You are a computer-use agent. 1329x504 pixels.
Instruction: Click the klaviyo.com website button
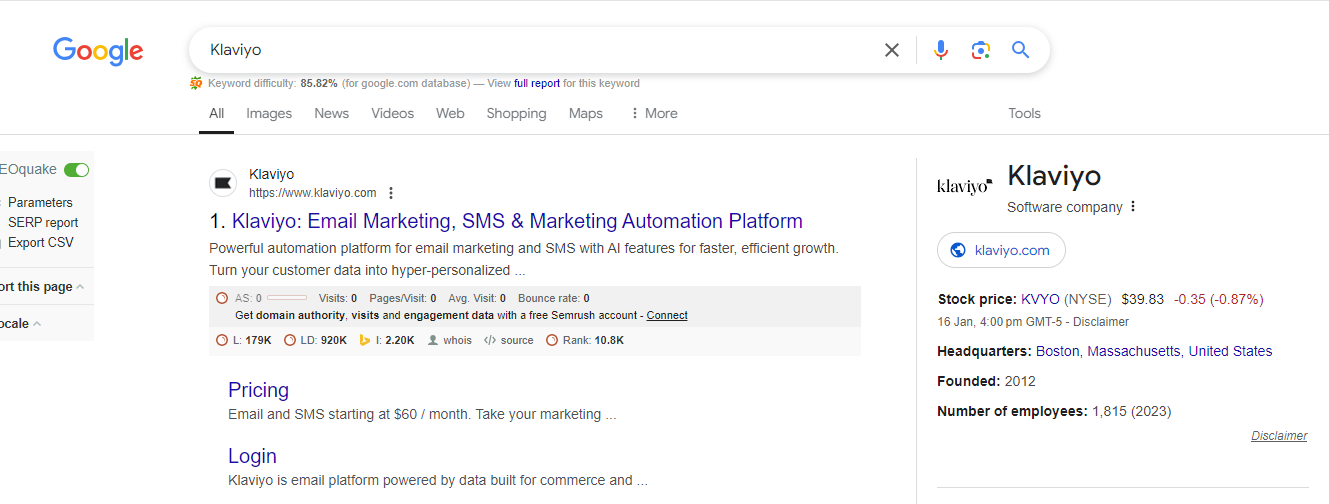coord(1001,250)
